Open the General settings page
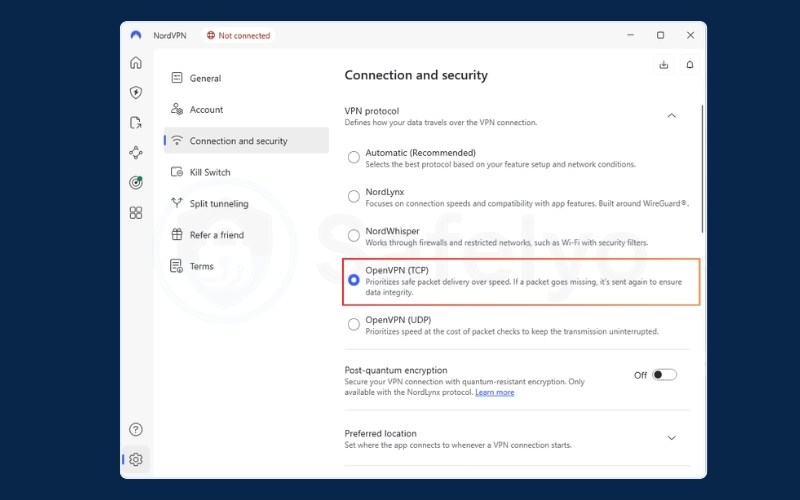800x500 pixels. 205,78
